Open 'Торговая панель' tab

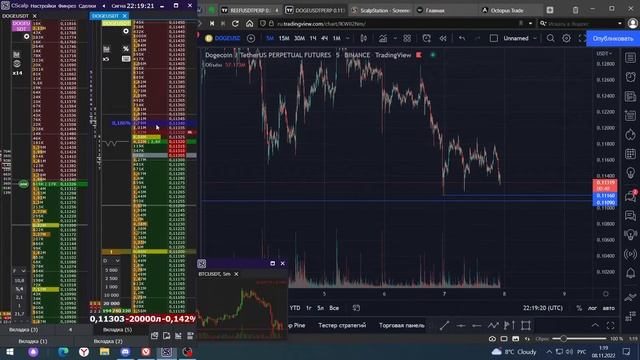tap(402, 325)
